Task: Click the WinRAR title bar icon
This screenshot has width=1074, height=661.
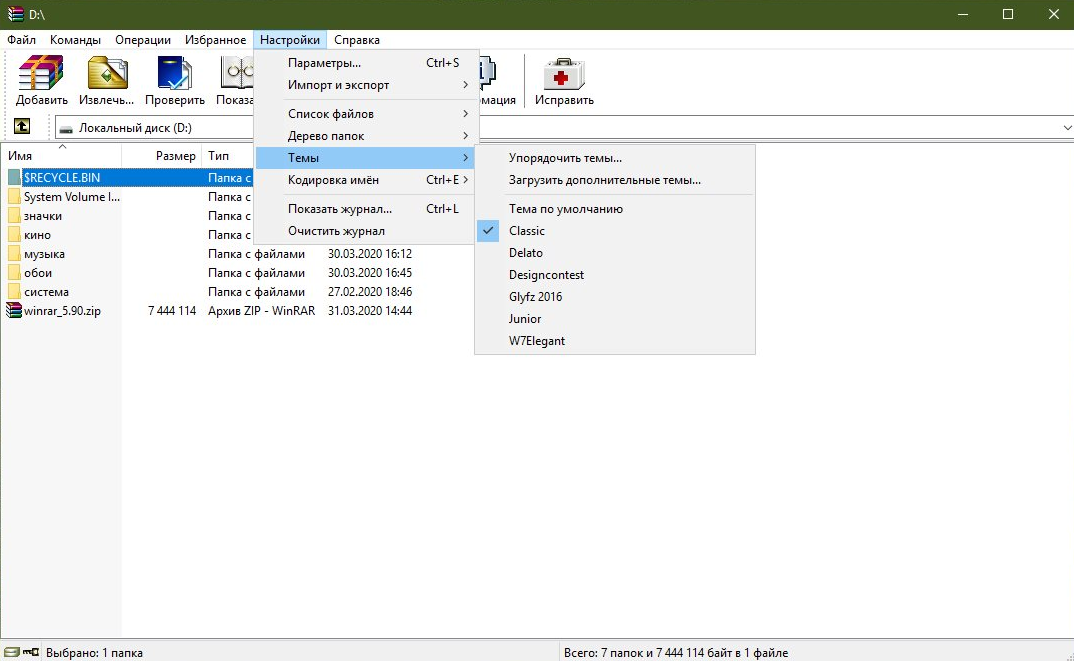Action: (14, 14)
